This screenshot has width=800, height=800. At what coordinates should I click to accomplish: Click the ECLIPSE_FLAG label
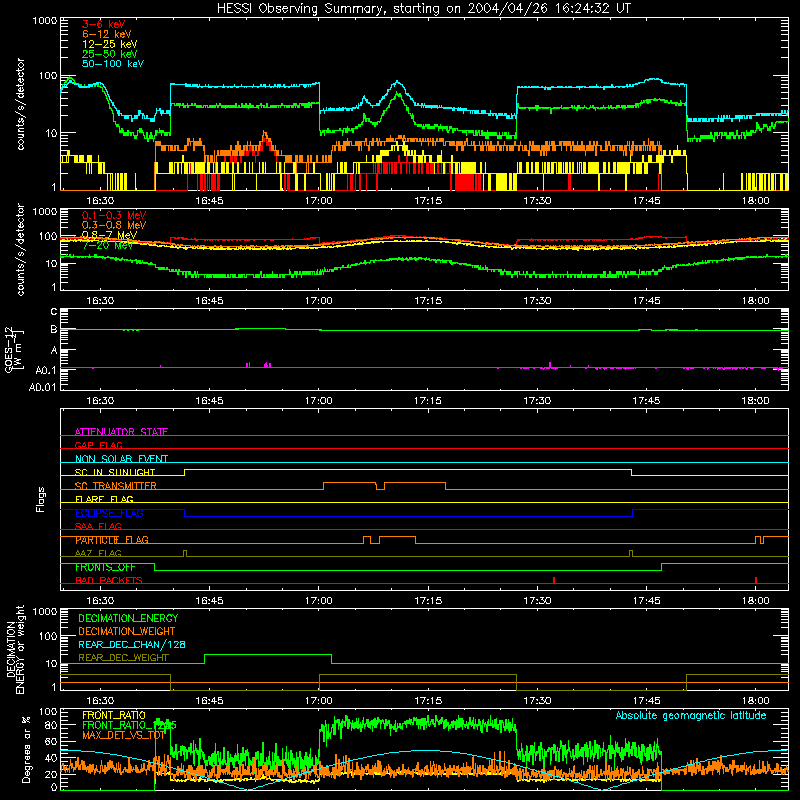[109, 513]
